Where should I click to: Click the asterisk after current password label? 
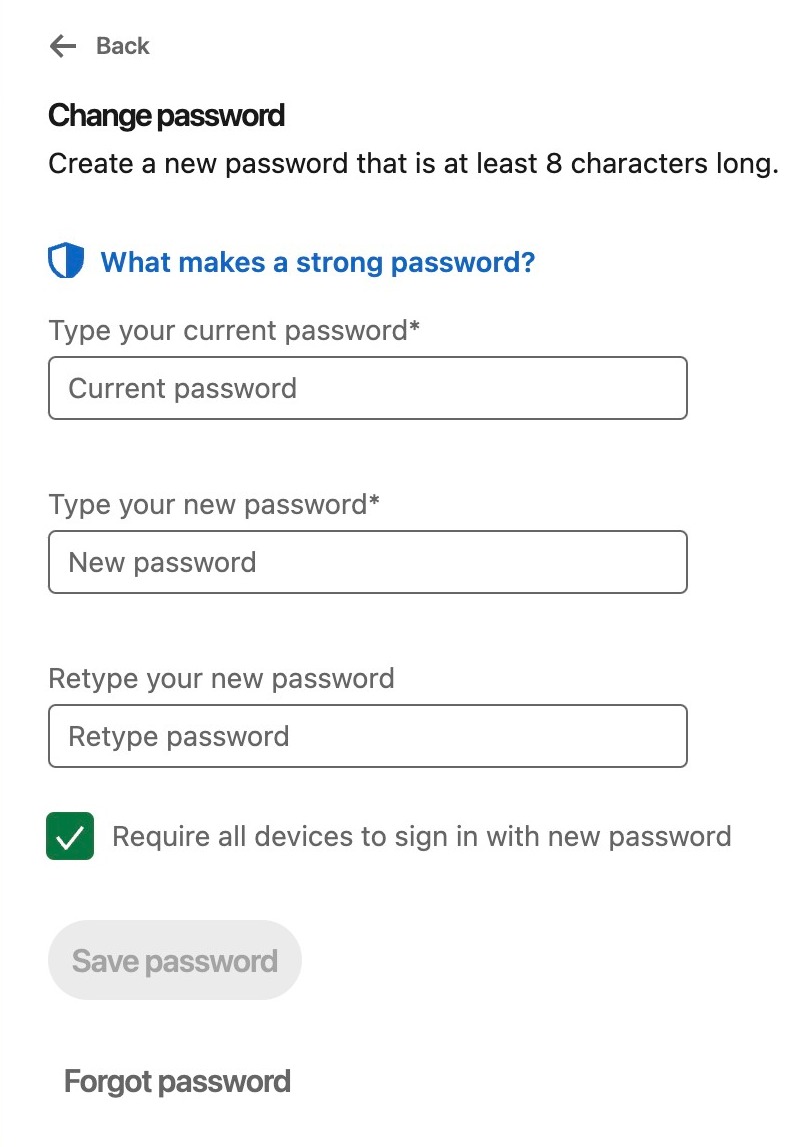(414, 327)
